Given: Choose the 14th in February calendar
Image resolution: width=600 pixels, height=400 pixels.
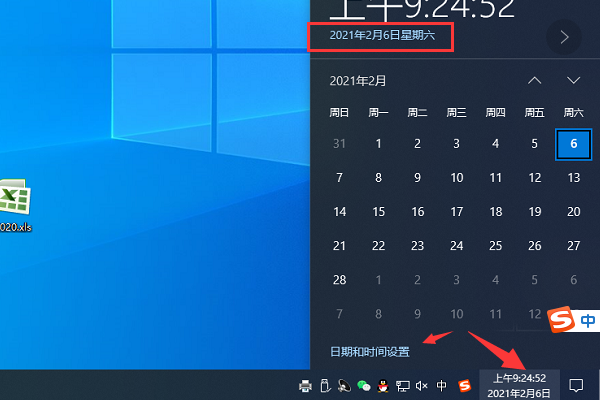Looking at the screenshot, I should tap(339, 212).
